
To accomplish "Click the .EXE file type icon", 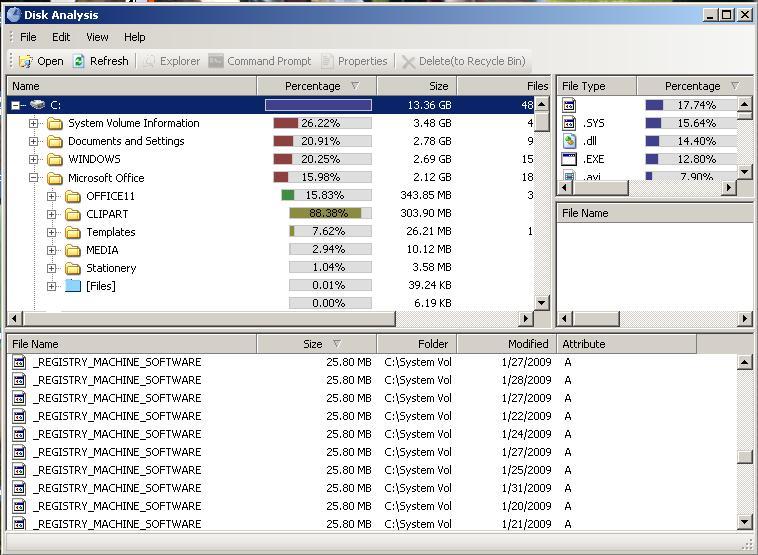I will 569,159.
